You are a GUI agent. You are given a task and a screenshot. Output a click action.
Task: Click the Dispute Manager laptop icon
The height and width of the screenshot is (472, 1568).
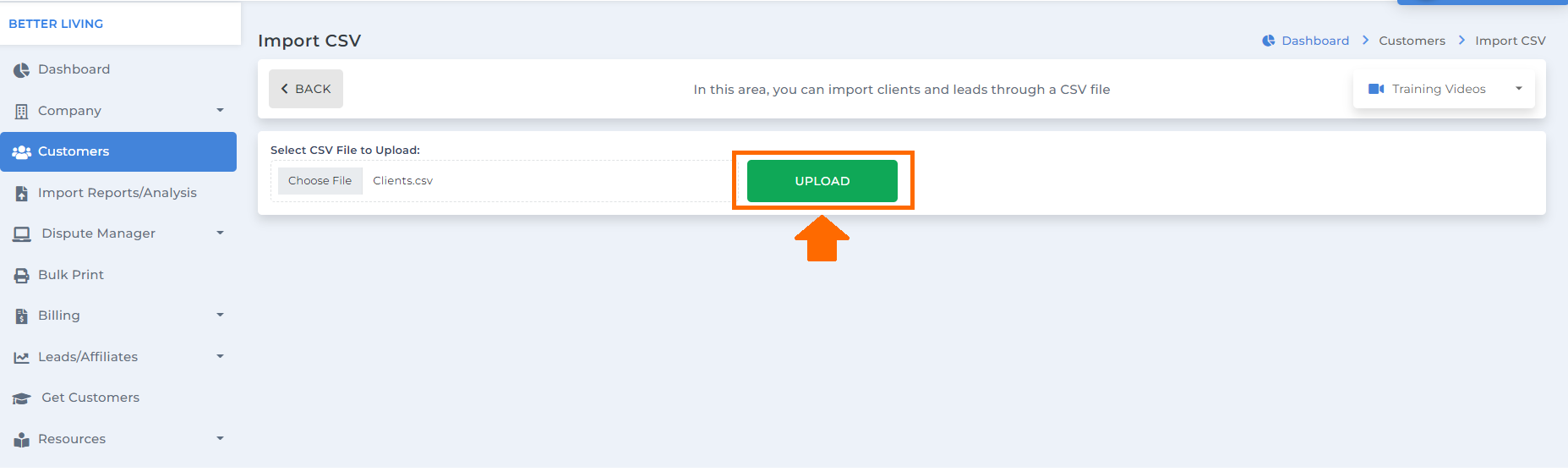pyautogui.click(x=22, y=234)
